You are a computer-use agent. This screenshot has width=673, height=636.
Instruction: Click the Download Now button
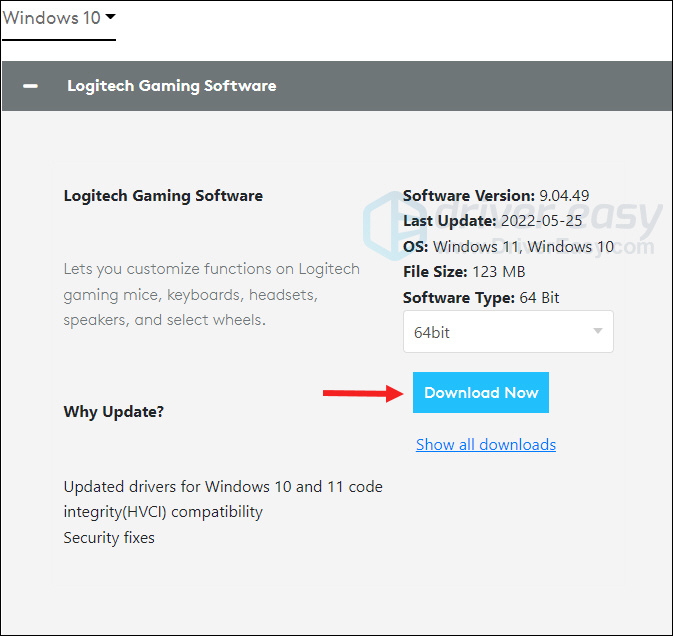click(x=481, y=393)
